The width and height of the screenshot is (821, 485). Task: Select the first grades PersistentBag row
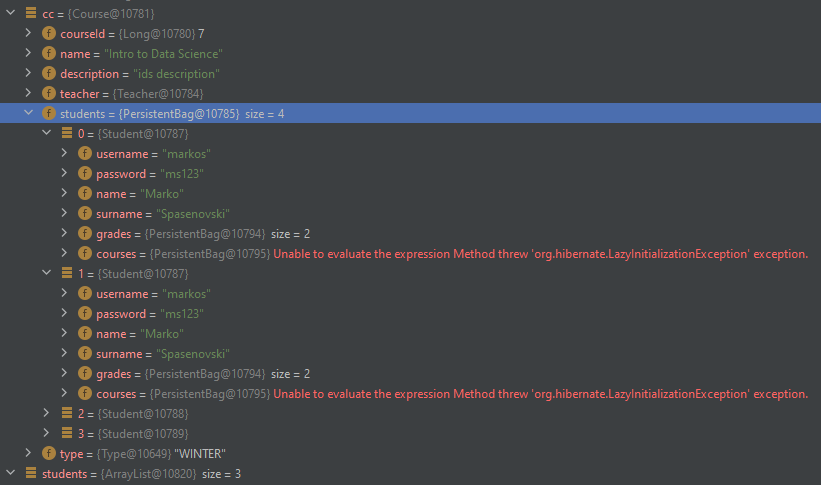pos(410,234)
